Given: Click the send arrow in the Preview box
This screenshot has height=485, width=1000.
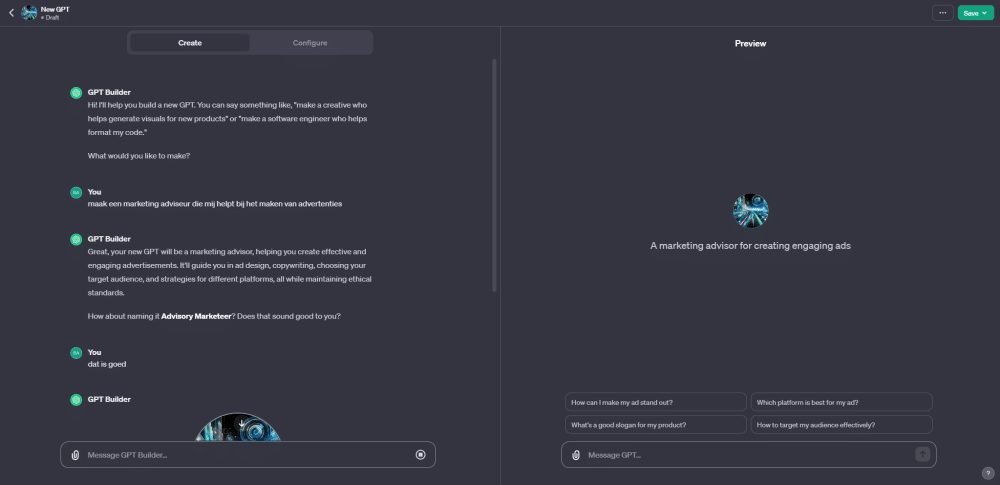Looking at the screenshot, I should [x=922, y=454].
